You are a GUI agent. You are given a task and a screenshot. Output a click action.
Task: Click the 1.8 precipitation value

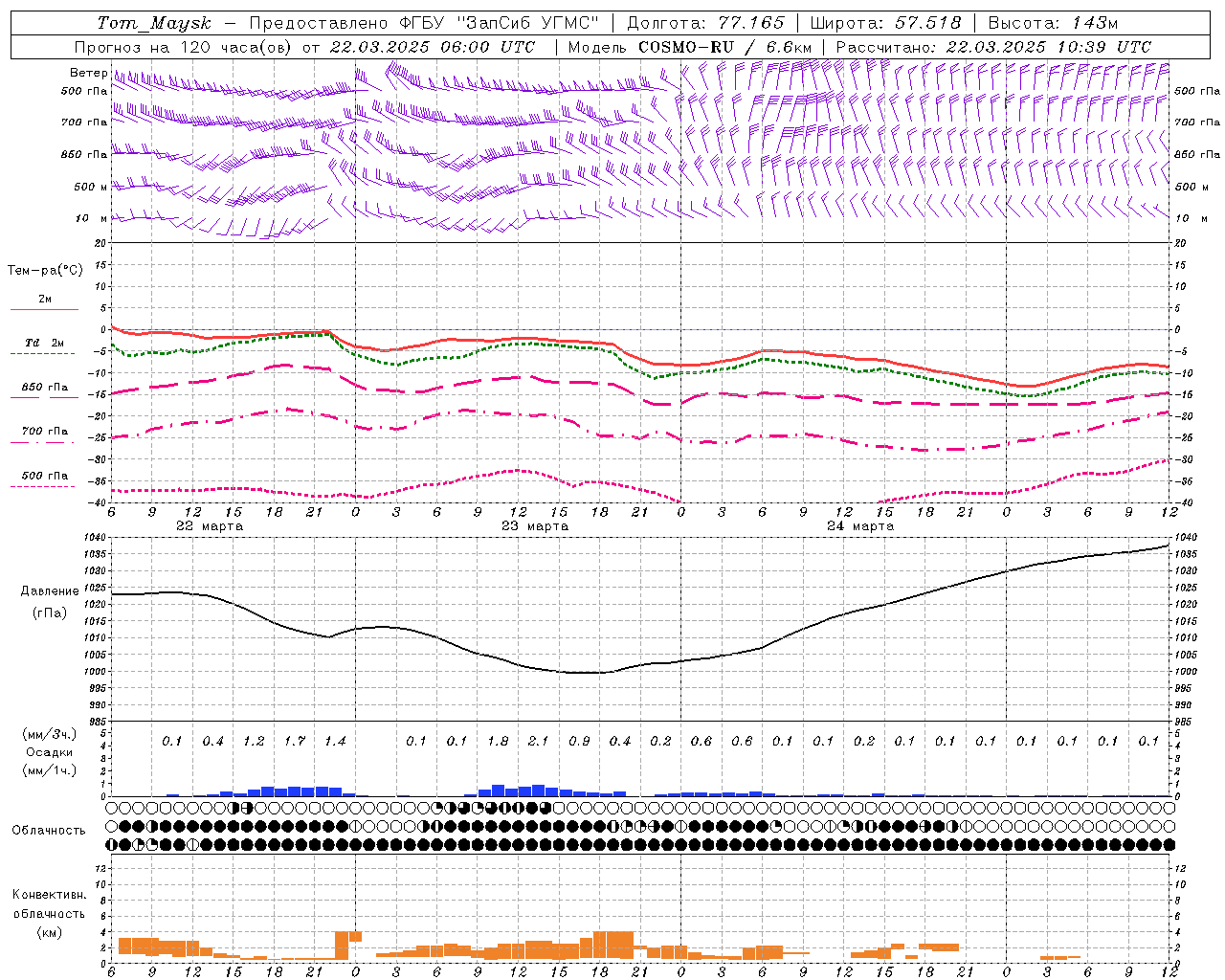(498, 741)
